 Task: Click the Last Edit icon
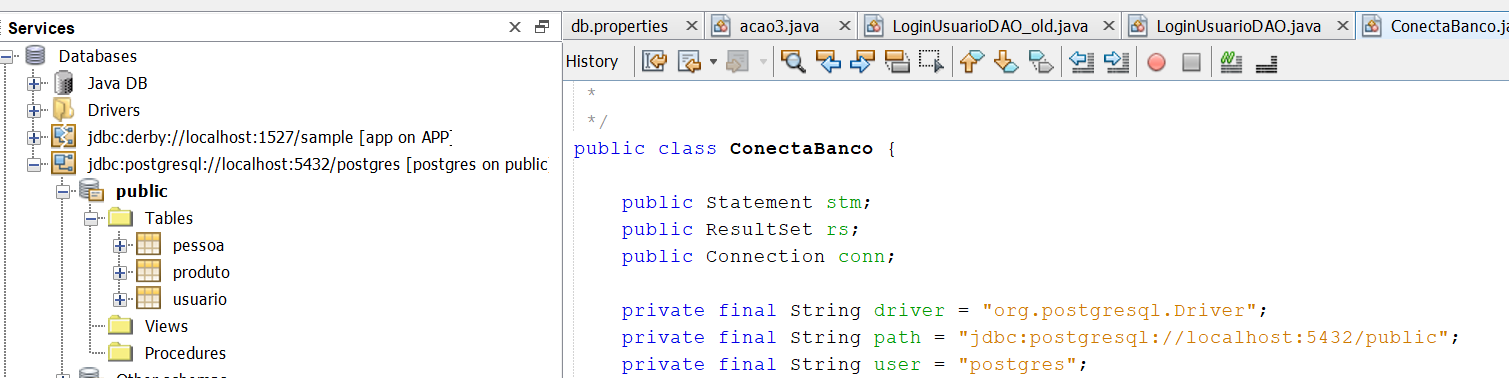(x=654, y=62)
